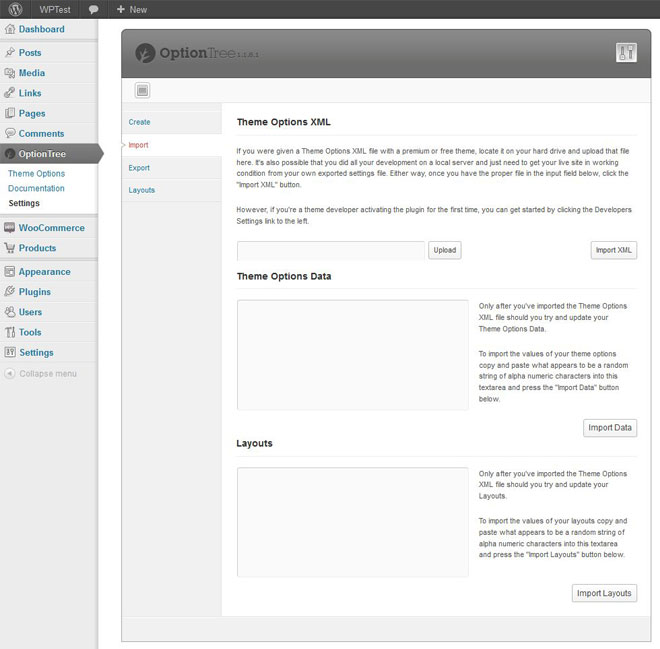Open the WooCommerce menu label
Image resolution: width=660 pixels, height=649 pixels.
(52, 228)
